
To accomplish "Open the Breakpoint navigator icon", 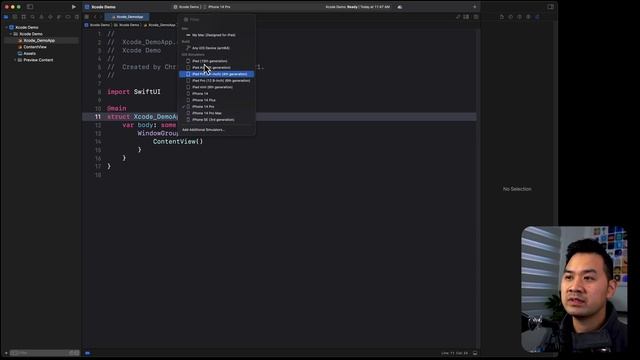I will click(68, 17).
